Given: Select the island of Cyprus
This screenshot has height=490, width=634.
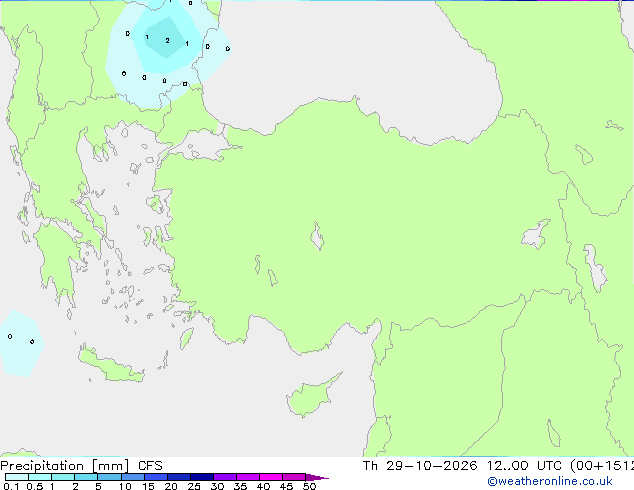Looking at the screenshot, I should coord(312,396).
